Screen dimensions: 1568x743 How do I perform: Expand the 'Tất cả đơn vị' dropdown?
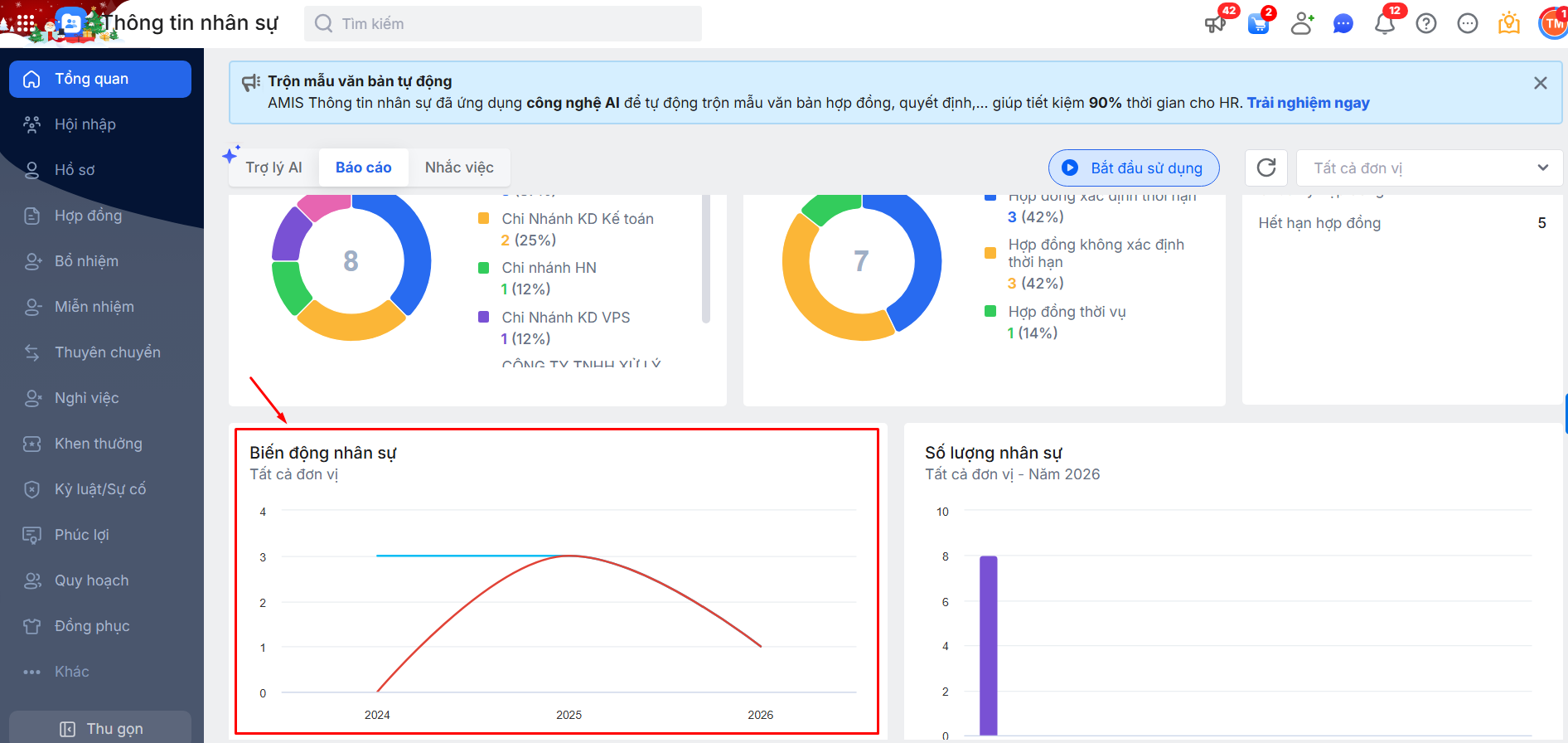tap(1429, 168)
